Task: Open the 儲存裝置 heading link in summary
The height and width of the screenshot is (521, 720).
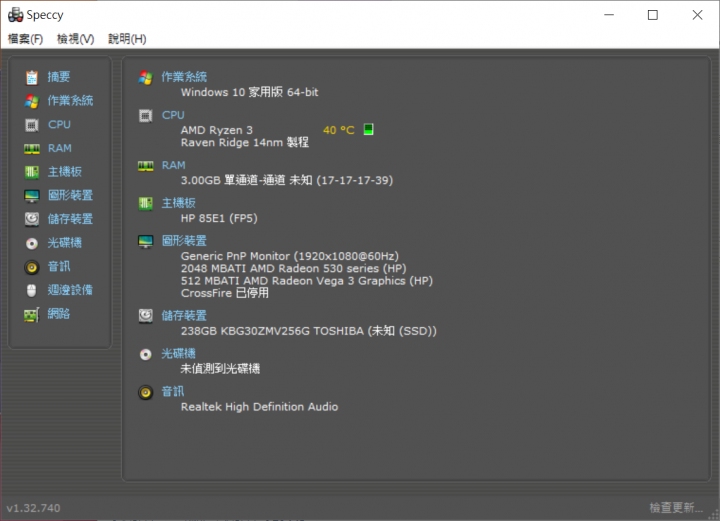Action: (184, 315)
